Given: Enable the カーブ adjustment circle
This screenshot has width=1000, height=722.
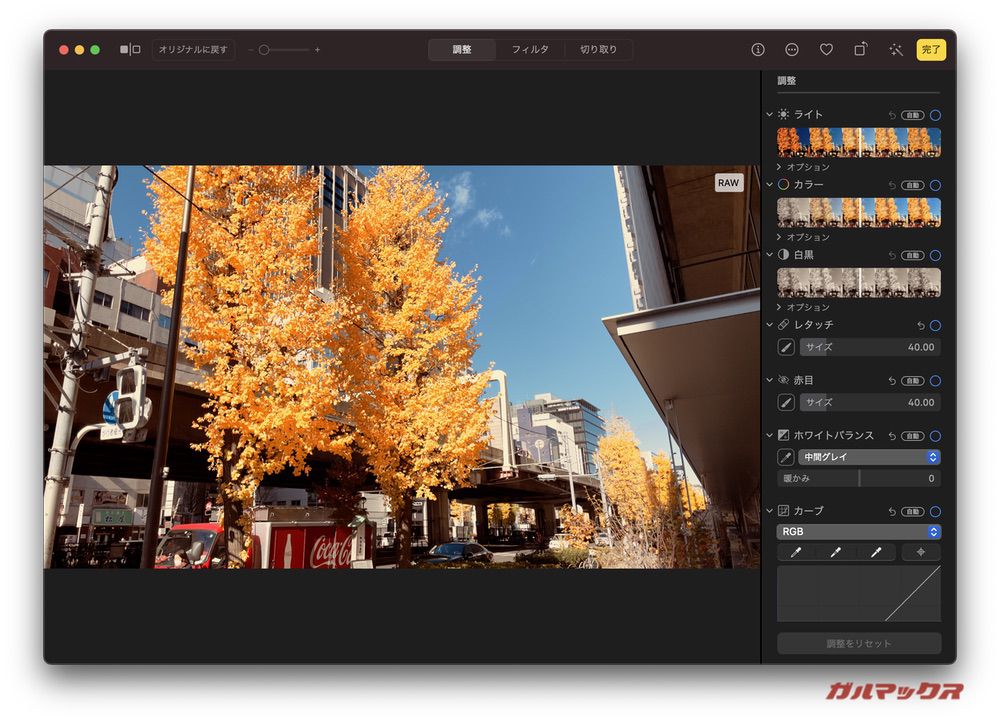Looking at the screenshot, I should tap(935, 511).
